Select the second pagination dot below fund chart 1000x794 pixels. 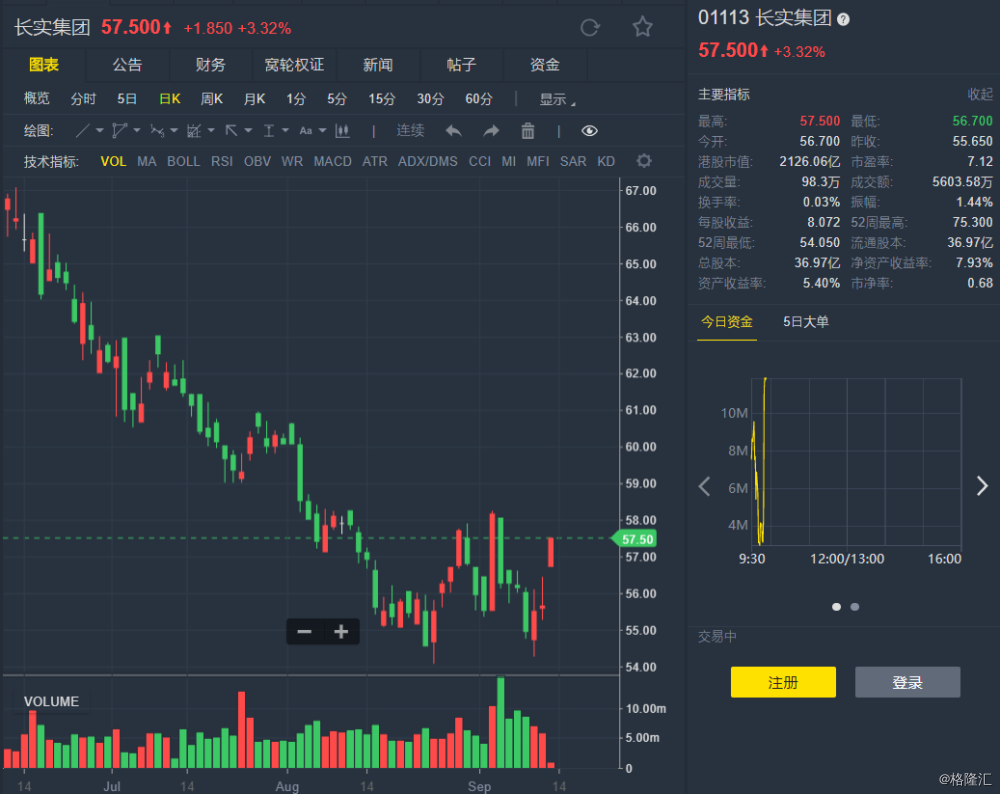pyautogui.click(x=855, y=607)
